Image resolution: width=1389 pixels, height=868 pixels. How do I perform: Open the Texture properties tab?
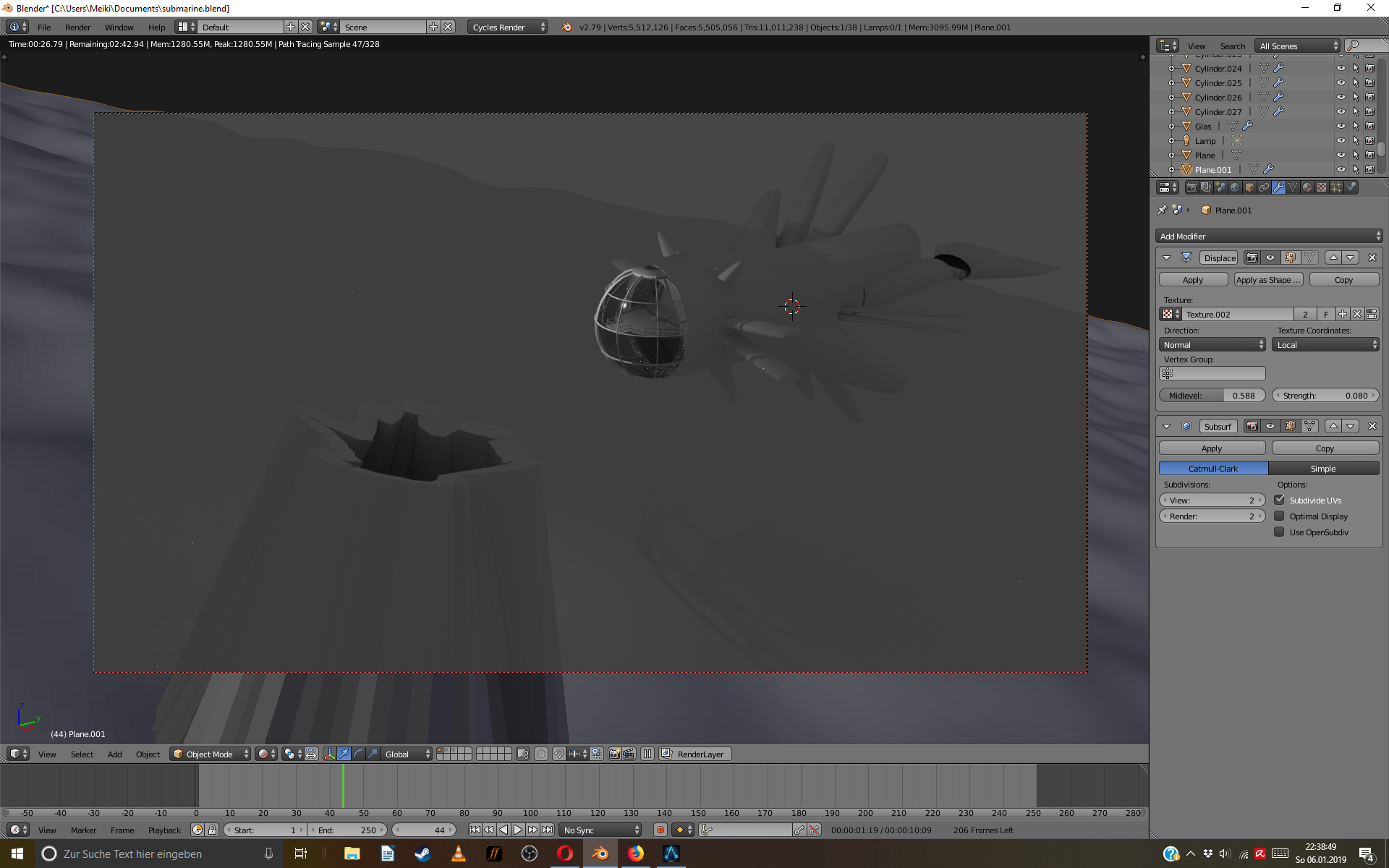point(1322,187)
